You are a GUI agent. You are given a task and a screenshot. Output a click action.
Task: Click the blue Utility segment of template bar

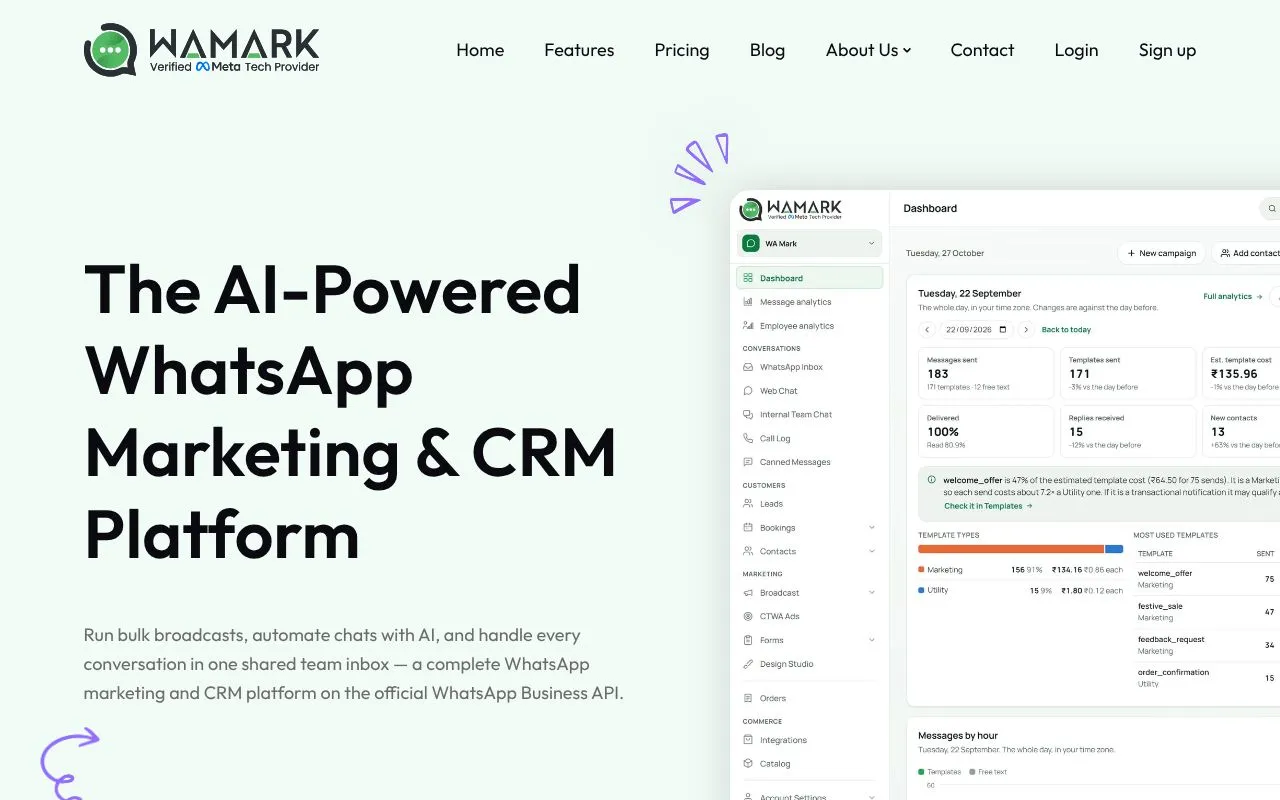coord(1114,549)
